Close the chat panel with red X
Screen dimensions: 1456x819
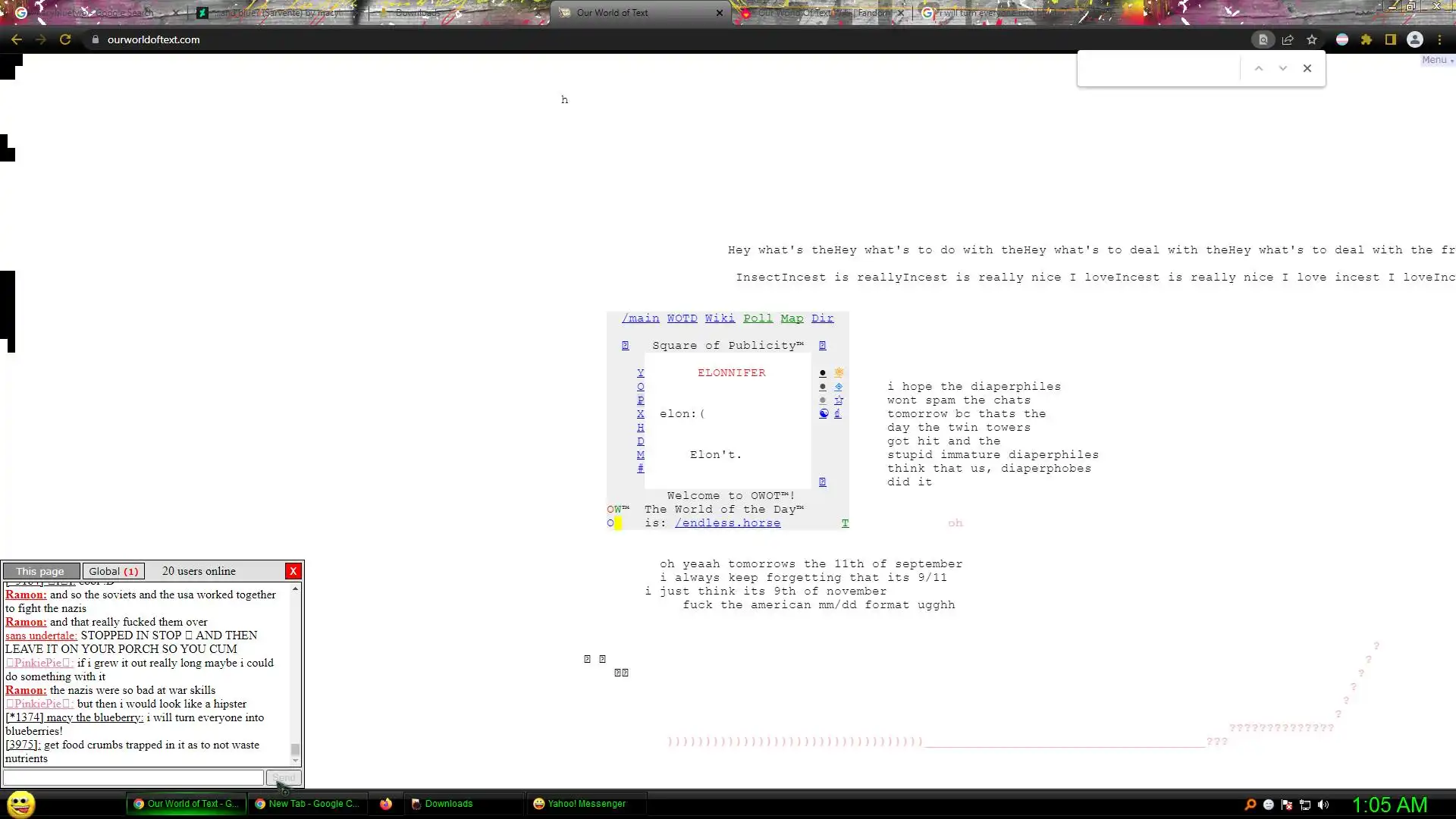[x=293, y=571]
